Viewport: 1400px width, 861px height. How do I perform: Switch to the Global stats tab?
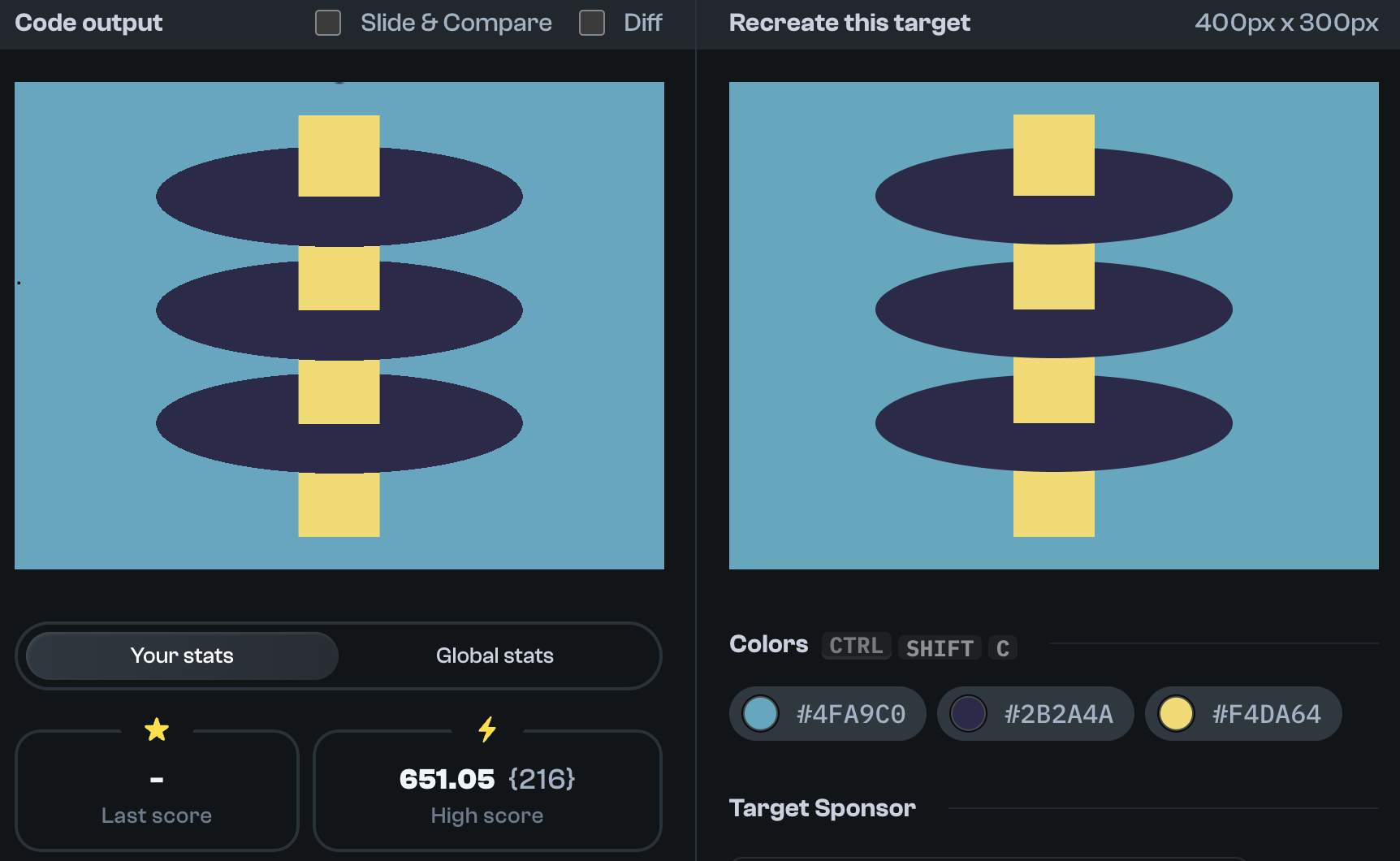pos(495,655)
